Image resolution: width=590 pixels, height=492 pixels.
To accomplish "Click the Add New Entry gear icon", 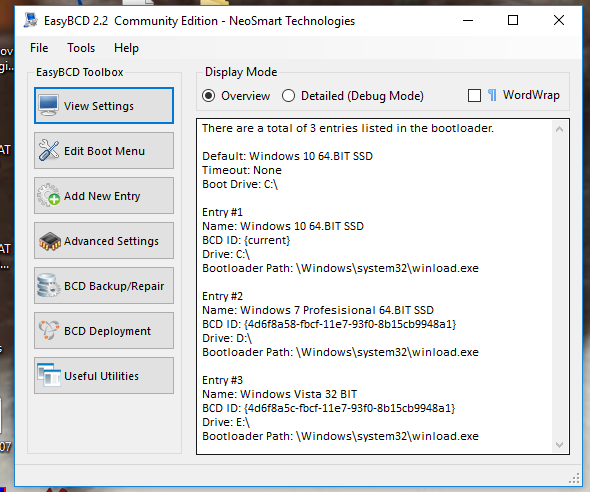I will [49, 195].
